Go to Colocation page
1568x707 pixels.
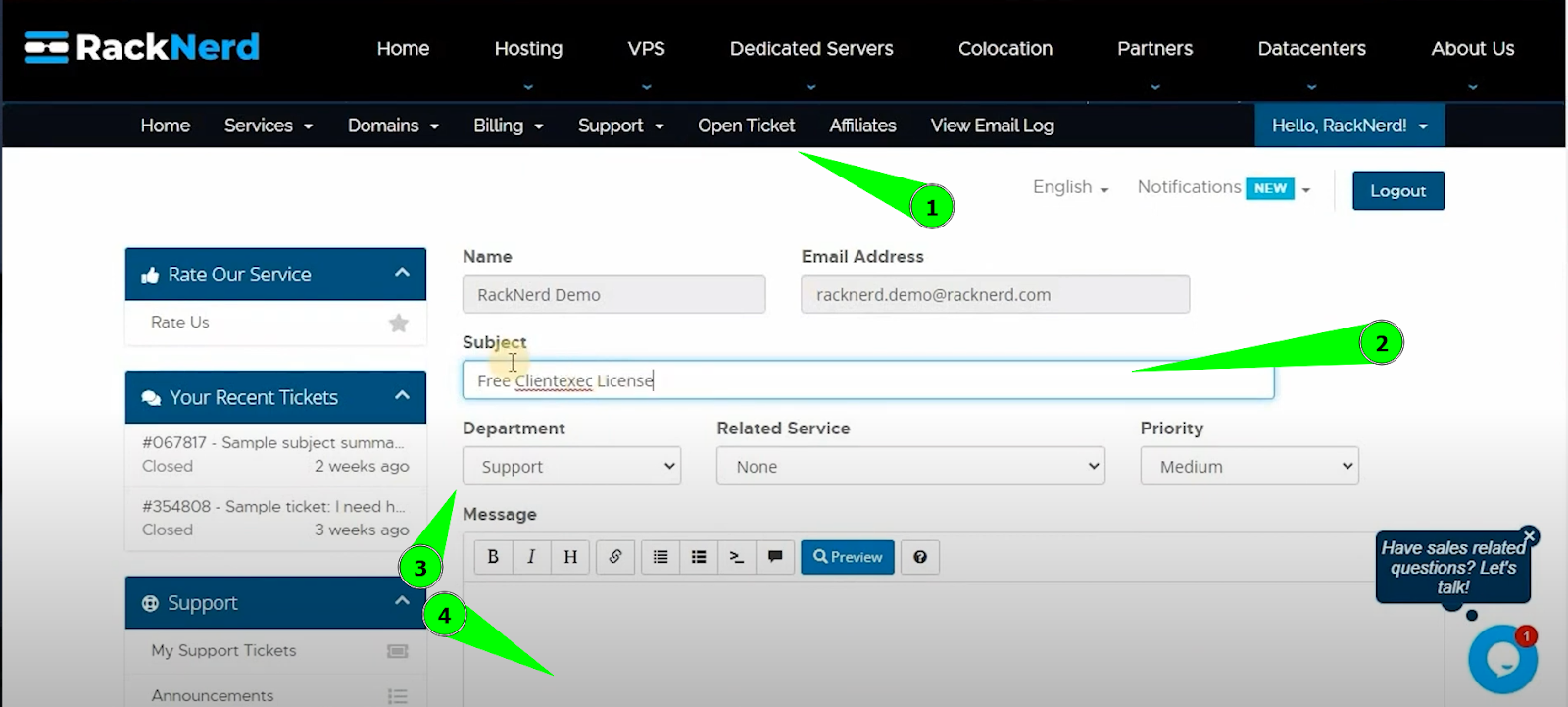pos(1005,49)
